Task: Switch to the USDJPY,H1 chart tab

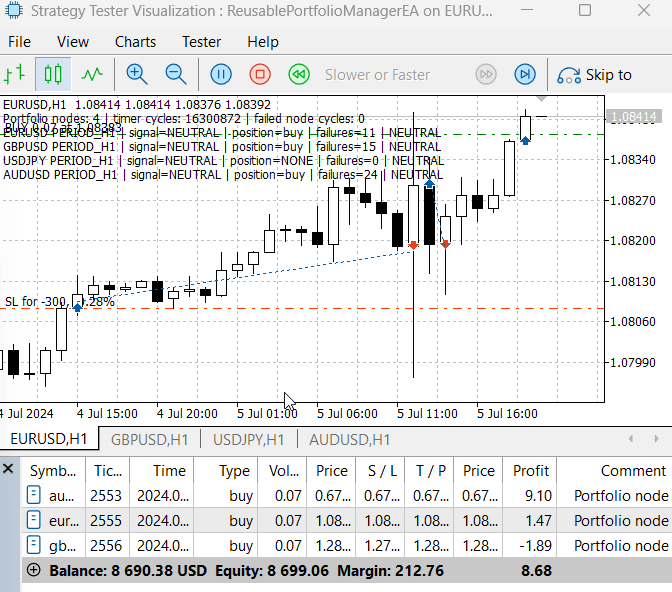Action: (249, 440)
